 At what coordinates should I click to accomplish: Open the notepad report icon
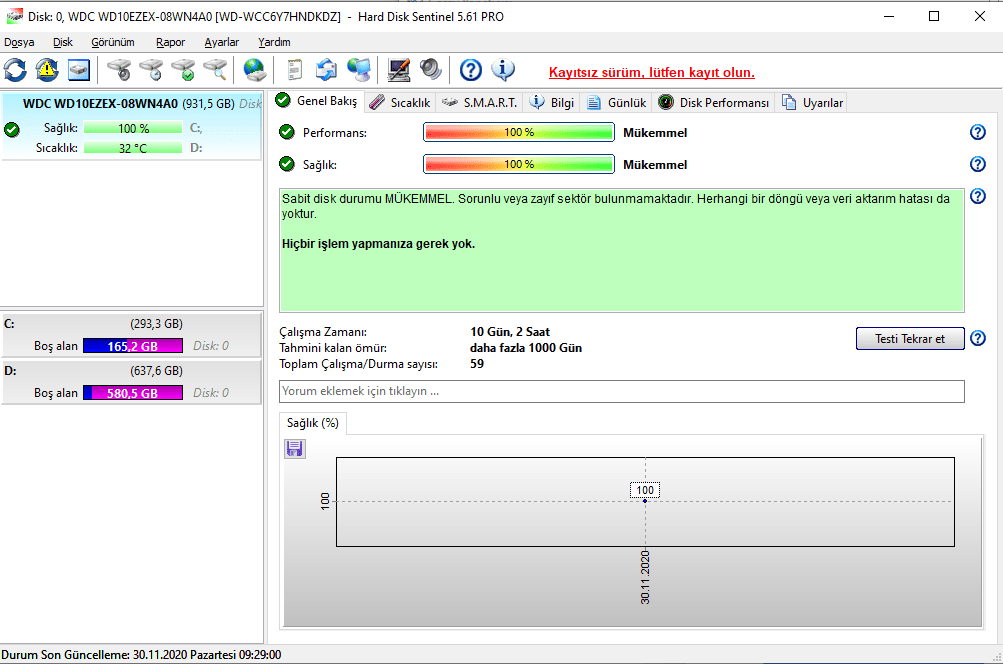click(x=294, y=70)
